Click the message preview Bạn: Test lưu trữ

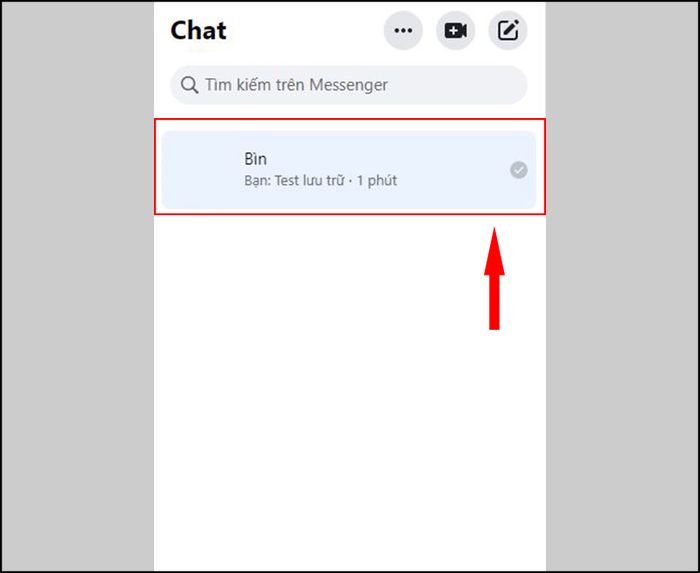click(294, 181)
